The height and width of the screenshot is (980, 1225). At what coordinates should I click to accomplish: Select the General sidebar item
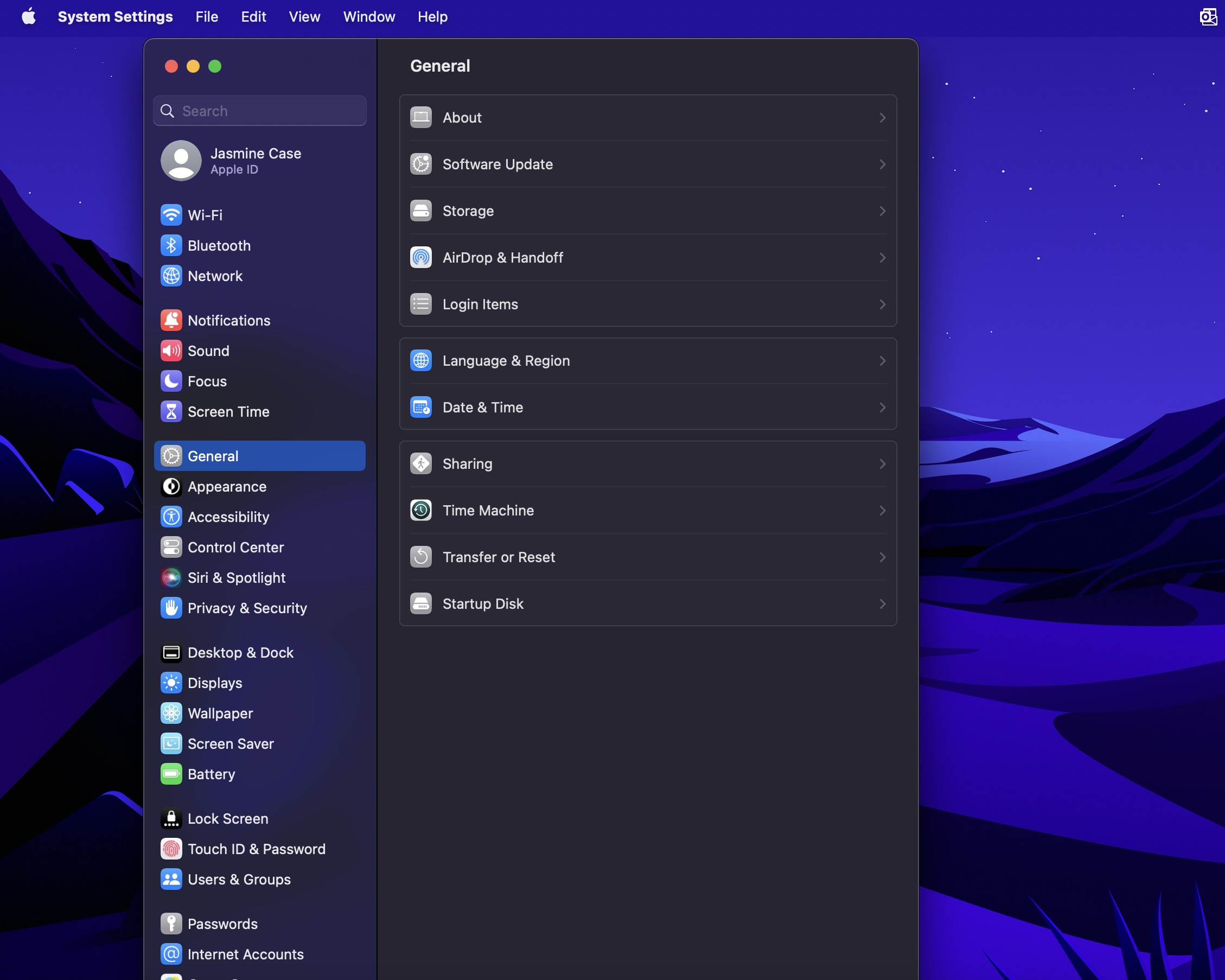pos(260,456)
